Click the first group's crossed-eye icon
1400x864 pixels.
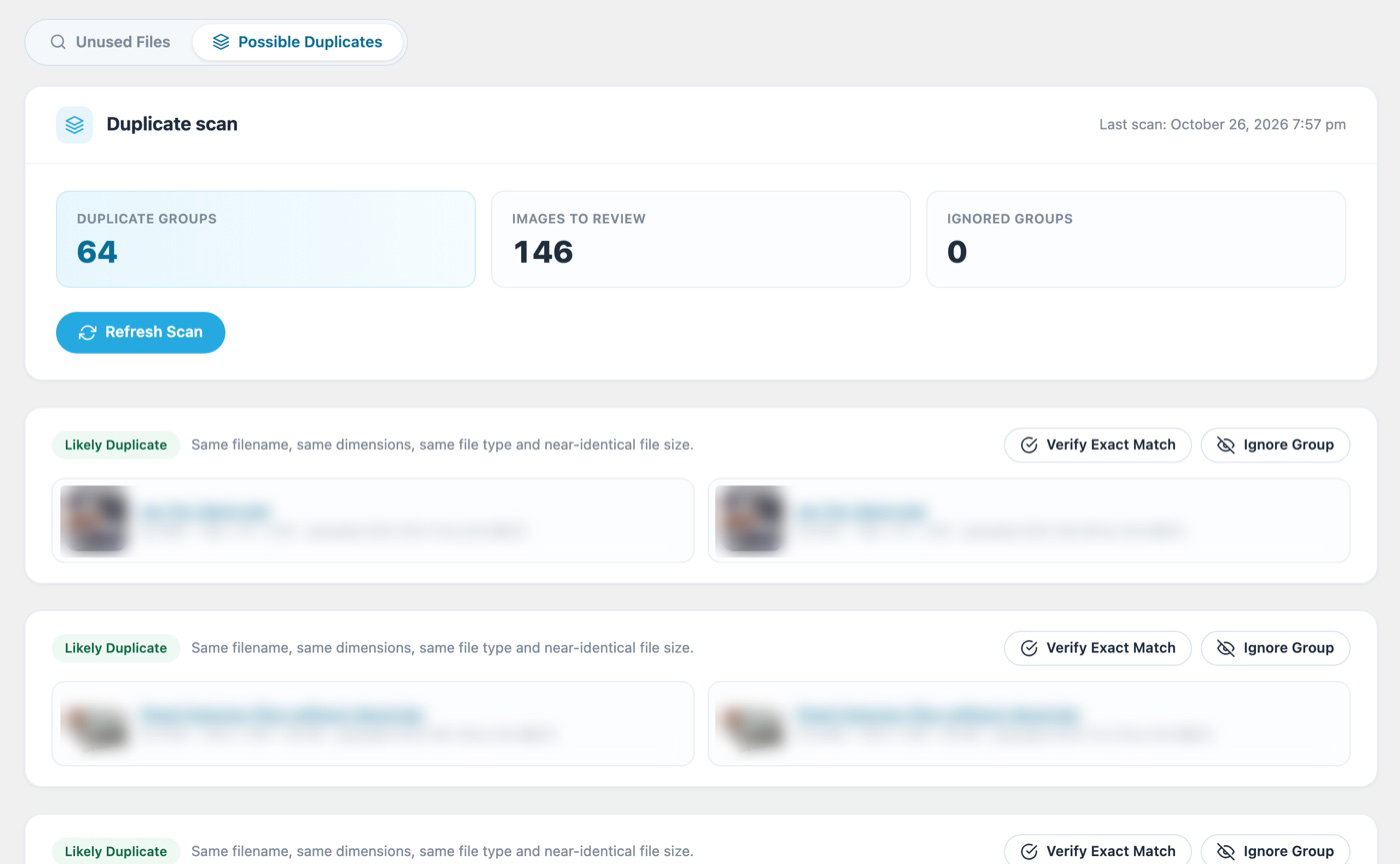coord(1226,445)
